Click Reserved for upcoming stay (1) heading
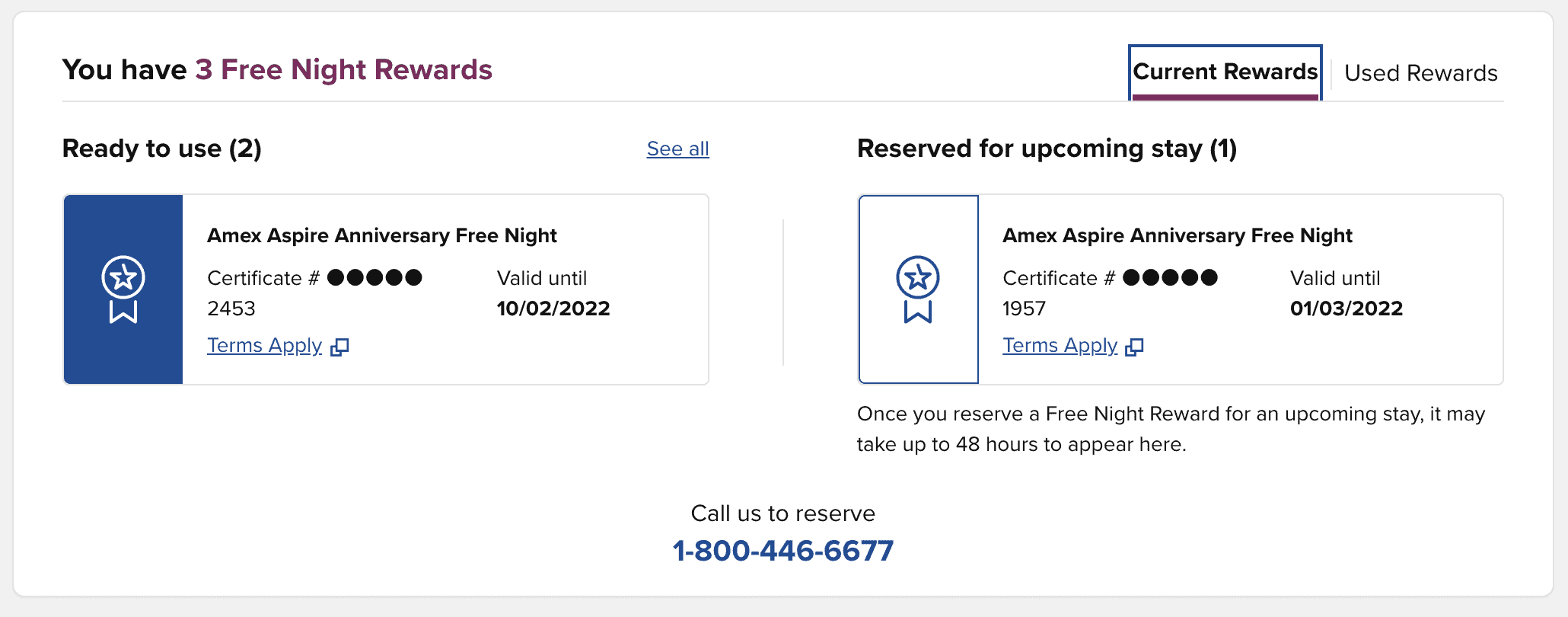 1047,149
